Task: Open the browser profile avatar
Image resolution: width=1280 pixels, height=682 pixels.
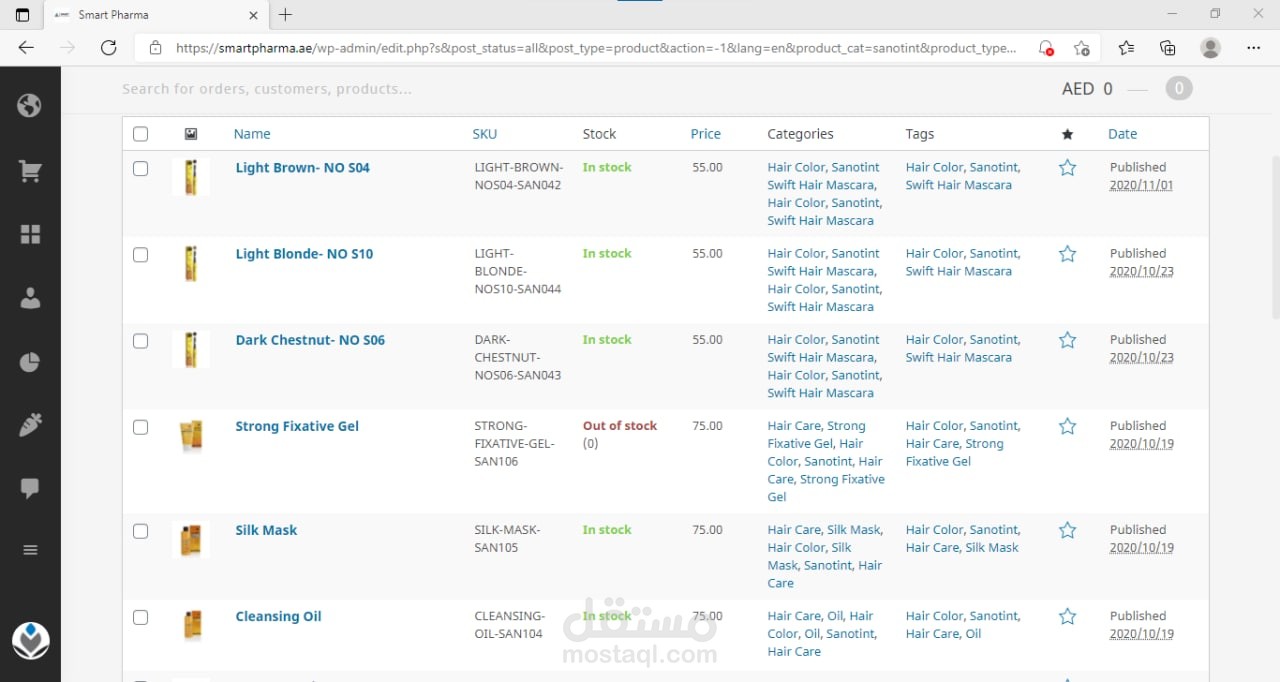Action: [x=1211, y=47]
